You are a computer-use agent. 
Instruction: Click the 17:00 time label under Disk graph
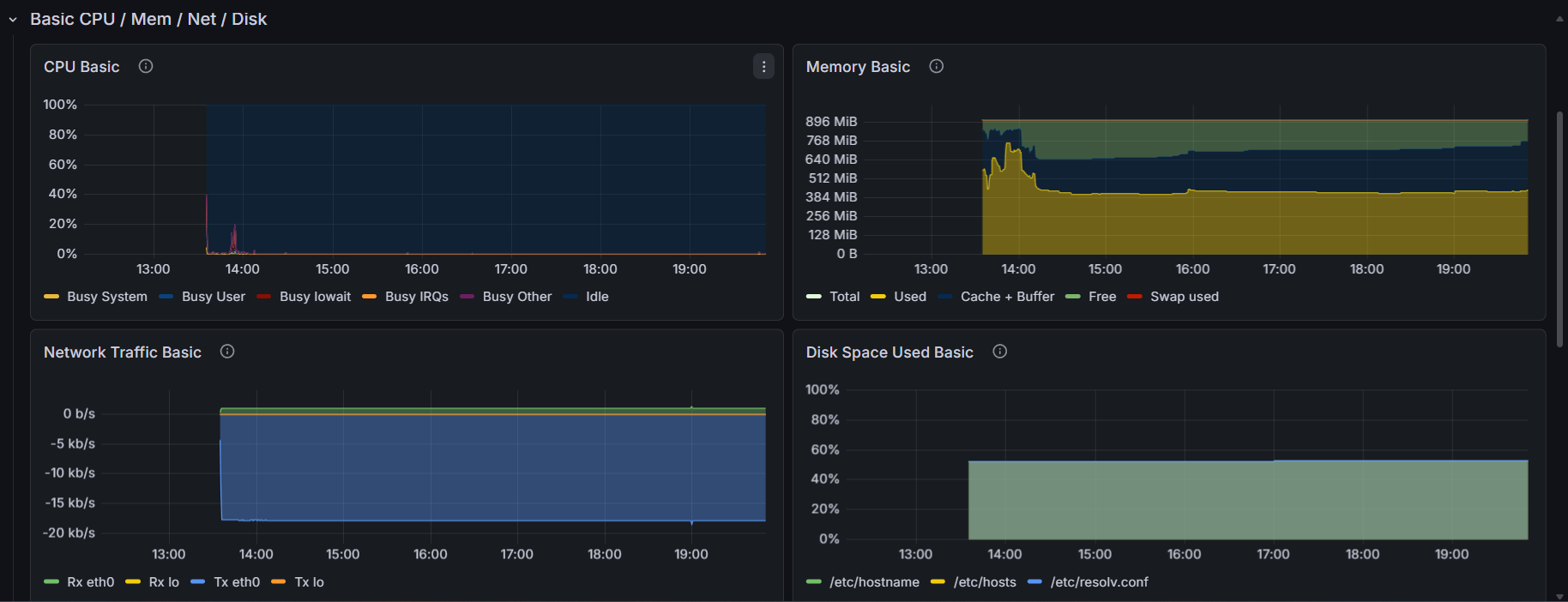1273,555
